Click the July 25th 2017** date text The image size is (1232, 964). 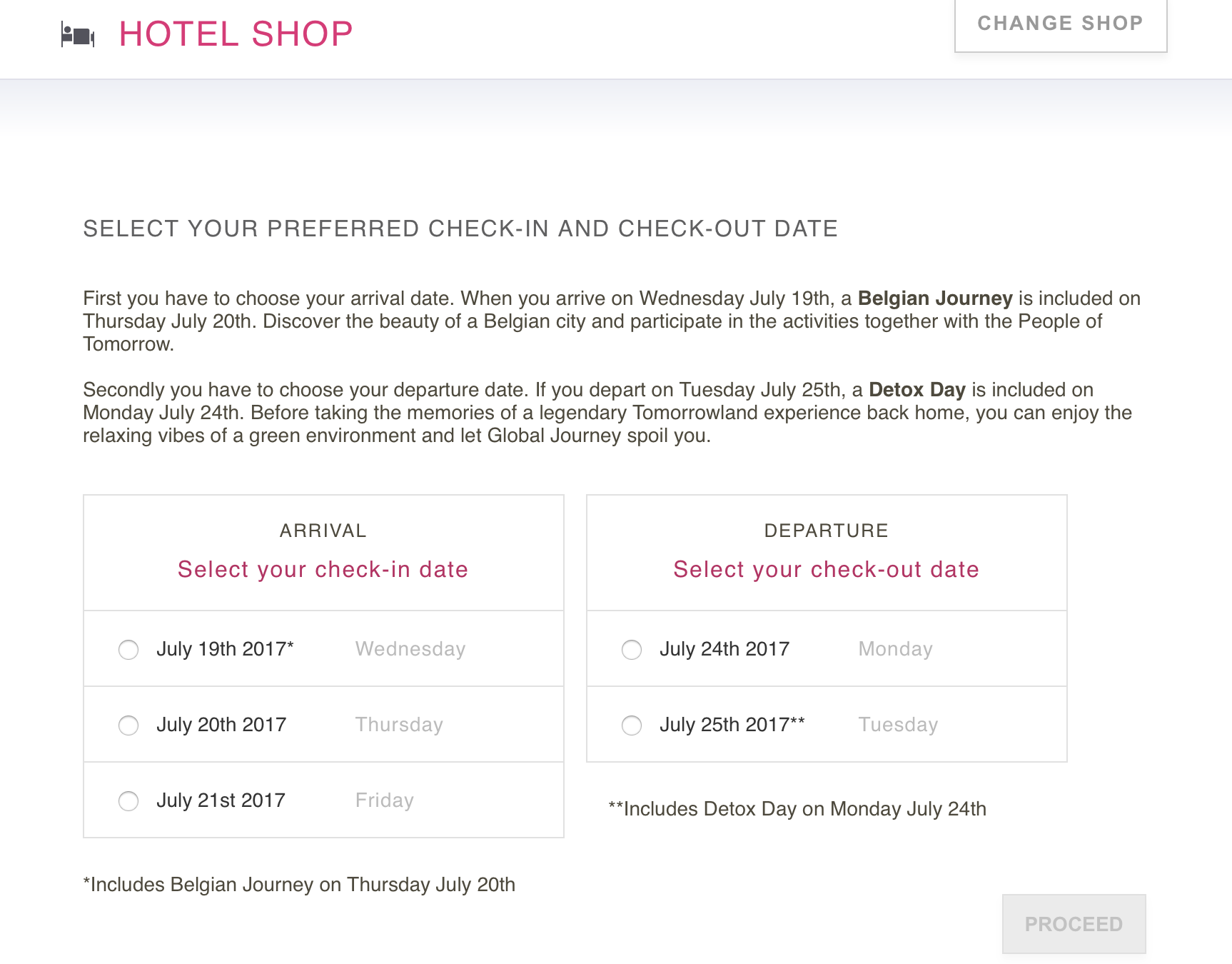coord(732,725)
